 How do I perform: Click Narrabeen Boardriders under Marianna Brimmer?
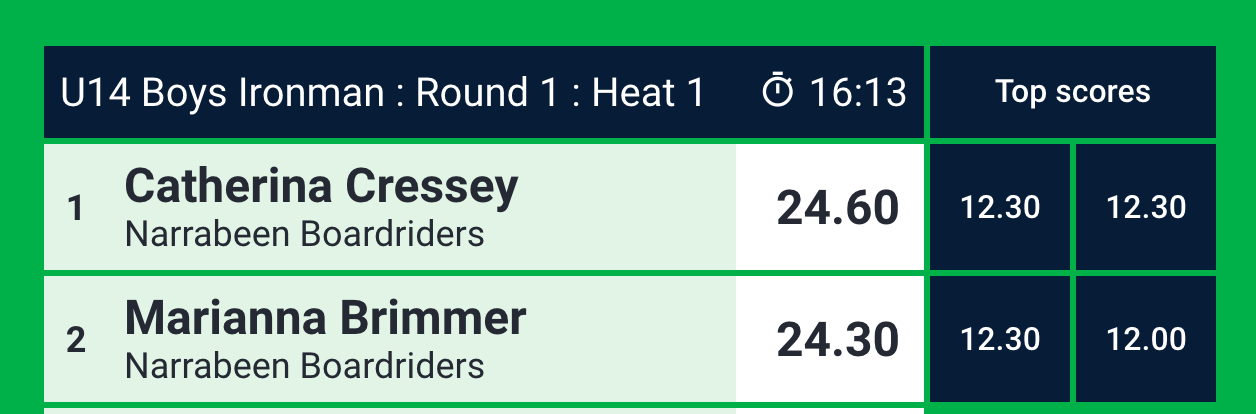click(x=305, y=366)
